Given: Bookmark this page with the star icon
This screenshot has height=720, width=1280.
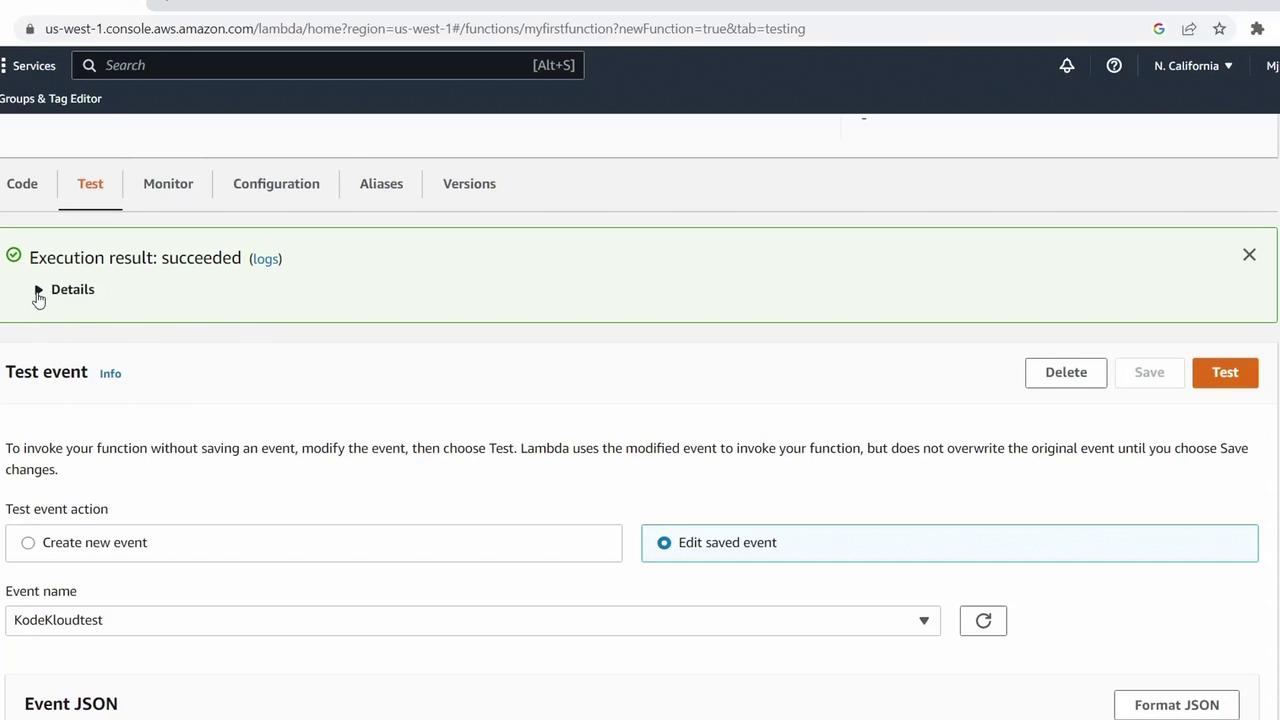Looking at the screenshot, I should coord(1219,29).
